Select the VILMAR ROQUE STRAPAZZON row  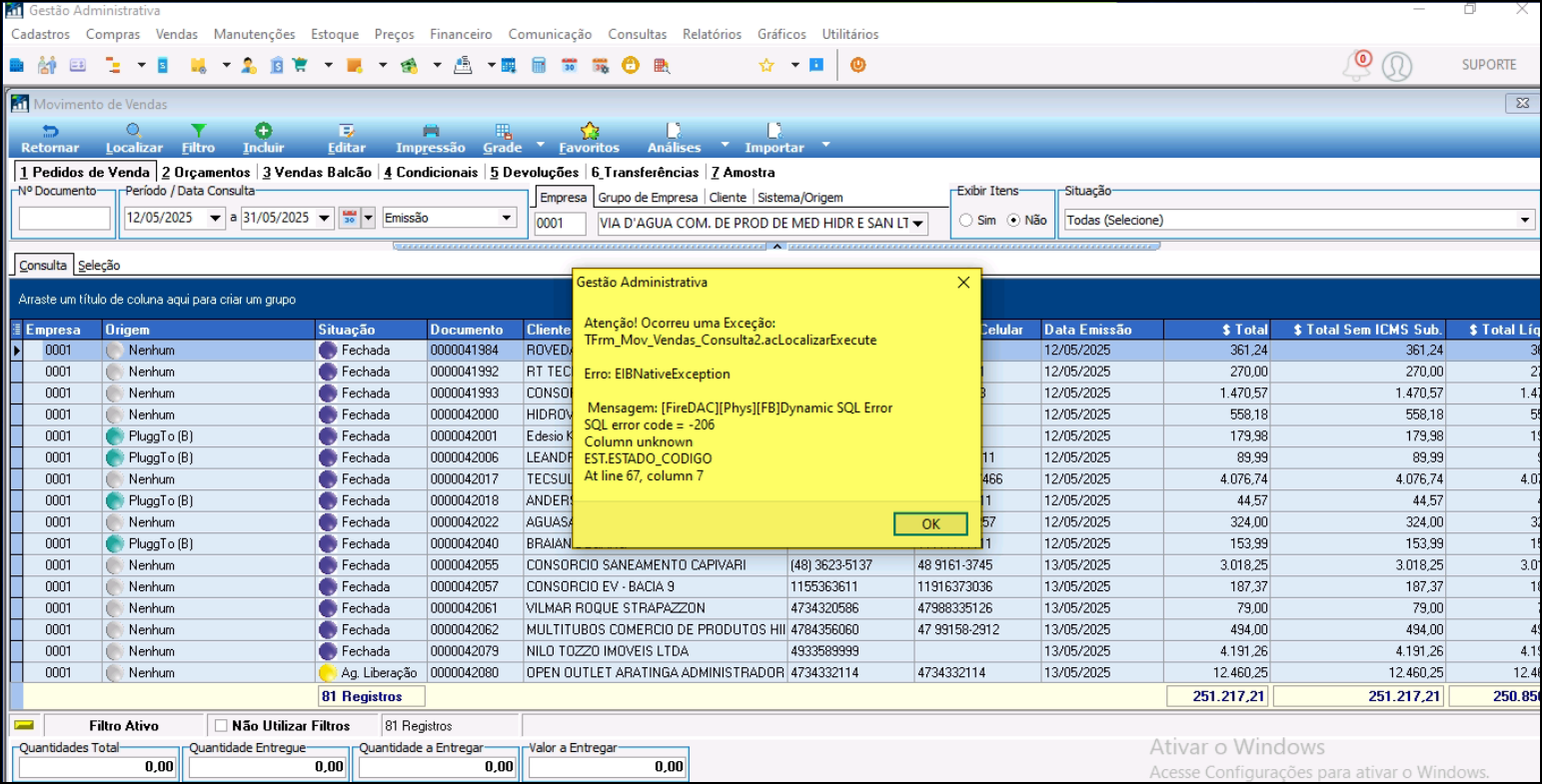pyautogui.click(x=775, y=608)
